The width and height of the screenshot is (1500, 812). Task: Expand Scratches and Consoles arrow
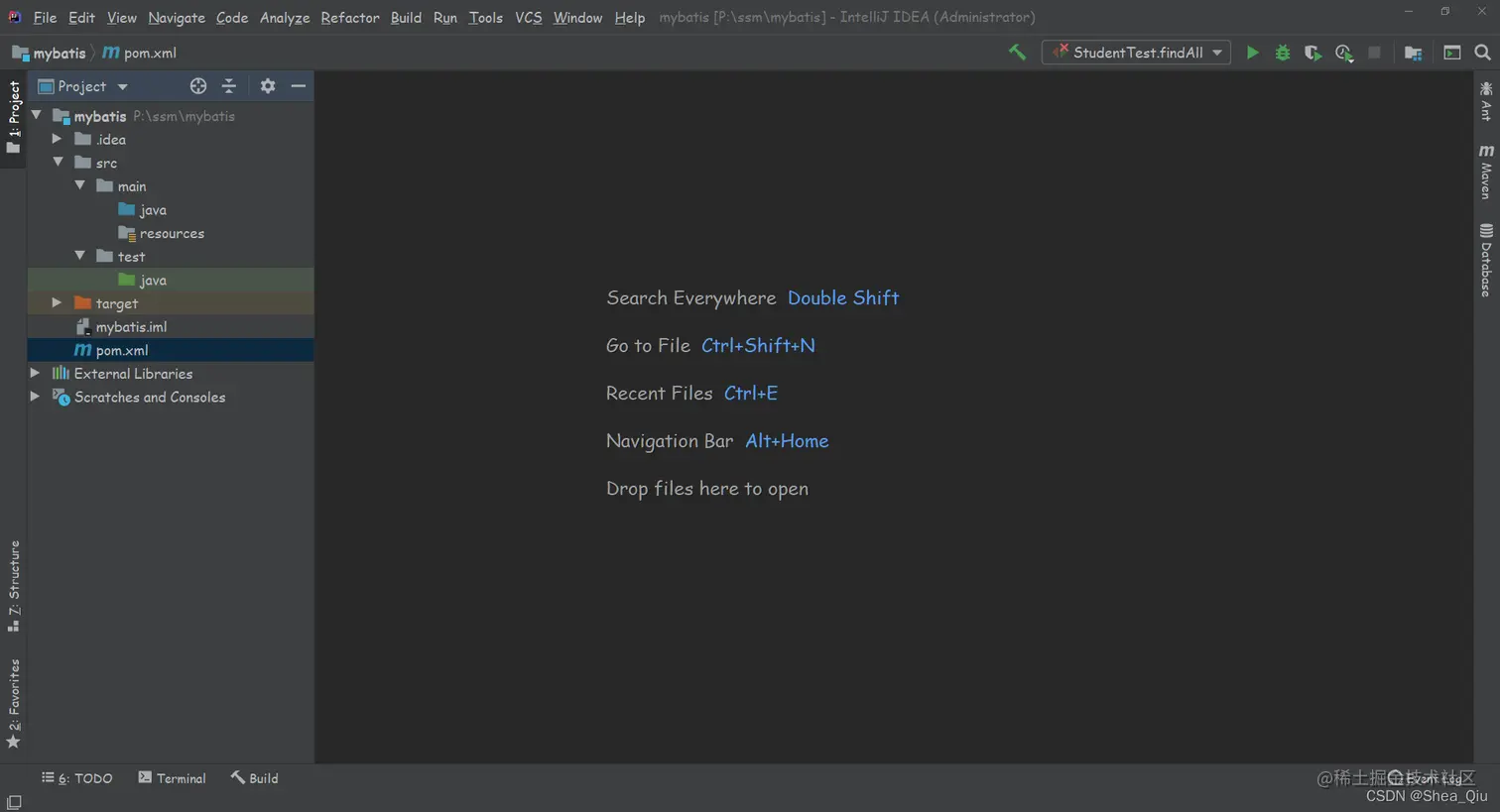(x=36, y=397)
